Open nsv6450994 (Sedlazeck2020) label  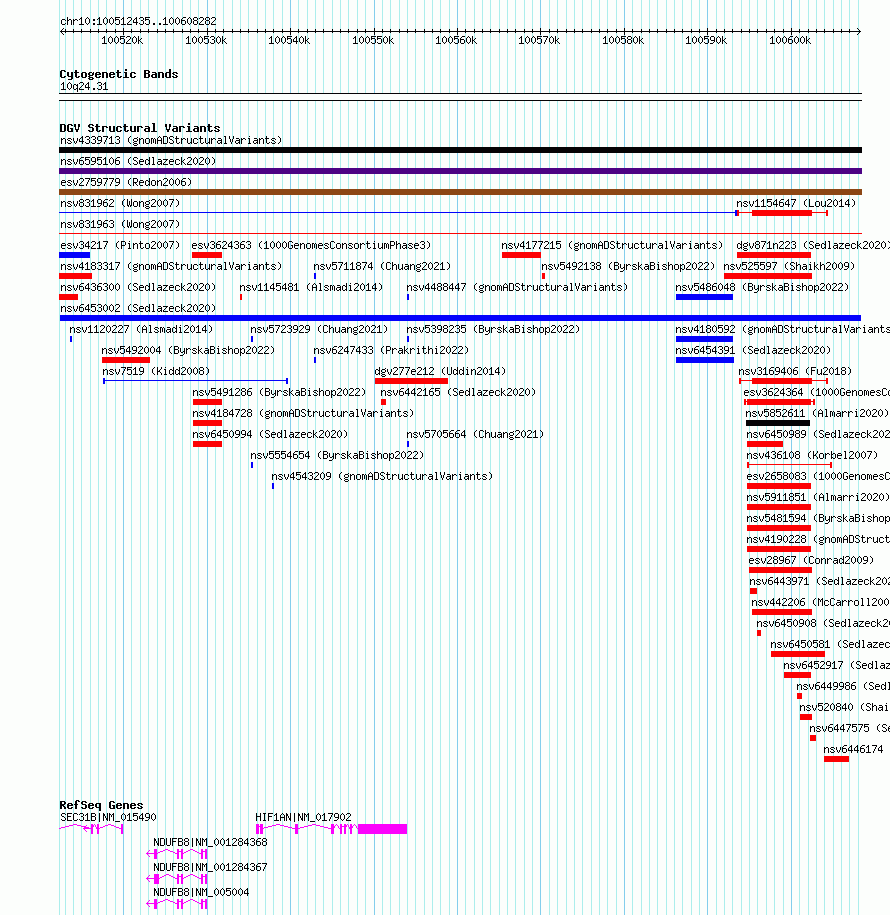[x=270, y=434]
